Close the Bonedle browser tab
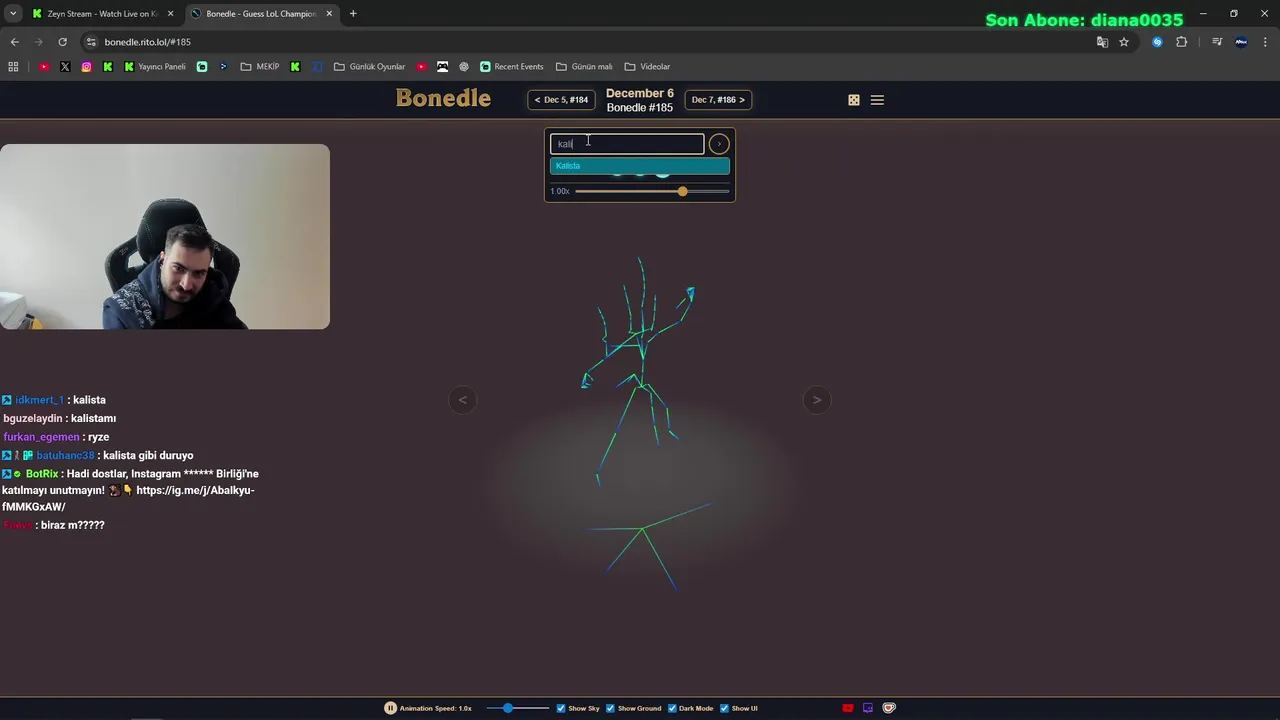This screenshot has height=720, width=1280. (329, 14)
